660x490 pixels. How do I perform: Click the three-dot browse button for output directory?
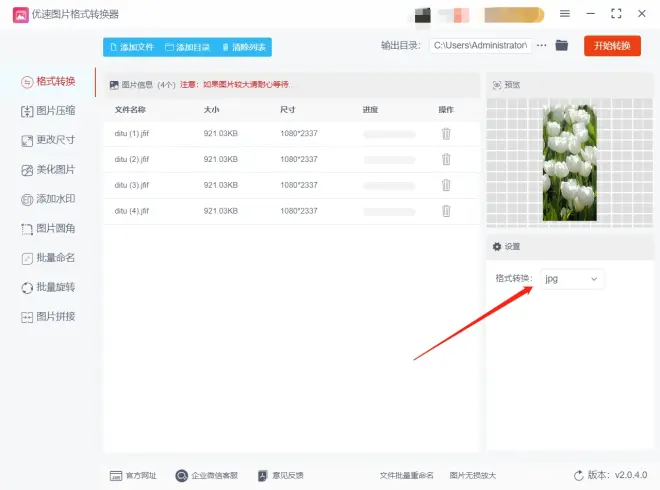[x=542, y=46]
